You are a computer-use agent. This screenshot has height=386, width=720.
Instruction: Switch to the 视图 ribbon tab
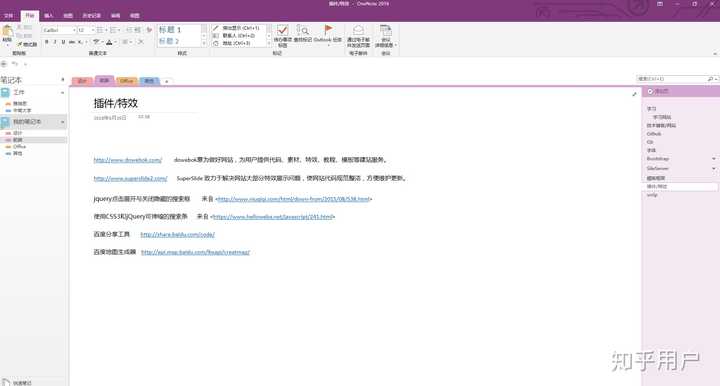point(135,16)
